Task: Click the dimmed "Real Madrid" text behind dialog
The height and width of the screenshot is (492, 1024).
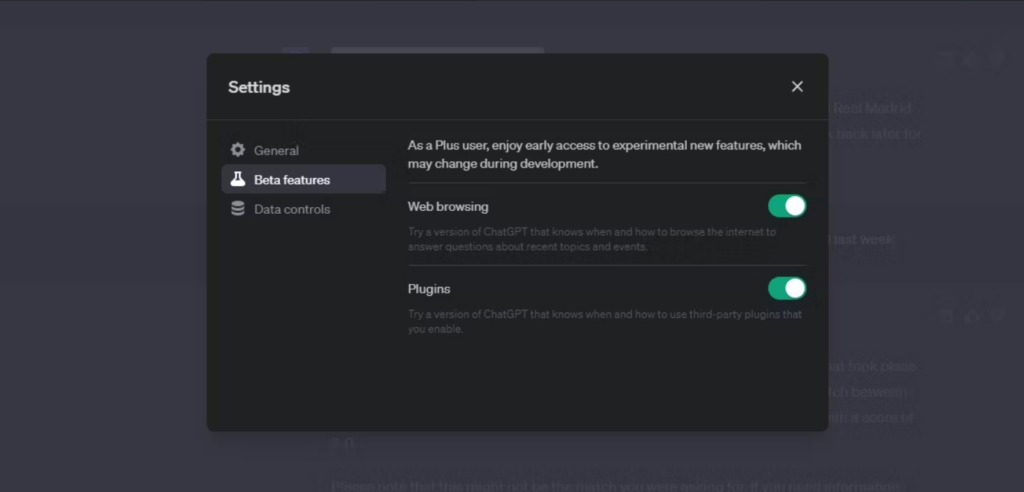Action: [872, 108]
